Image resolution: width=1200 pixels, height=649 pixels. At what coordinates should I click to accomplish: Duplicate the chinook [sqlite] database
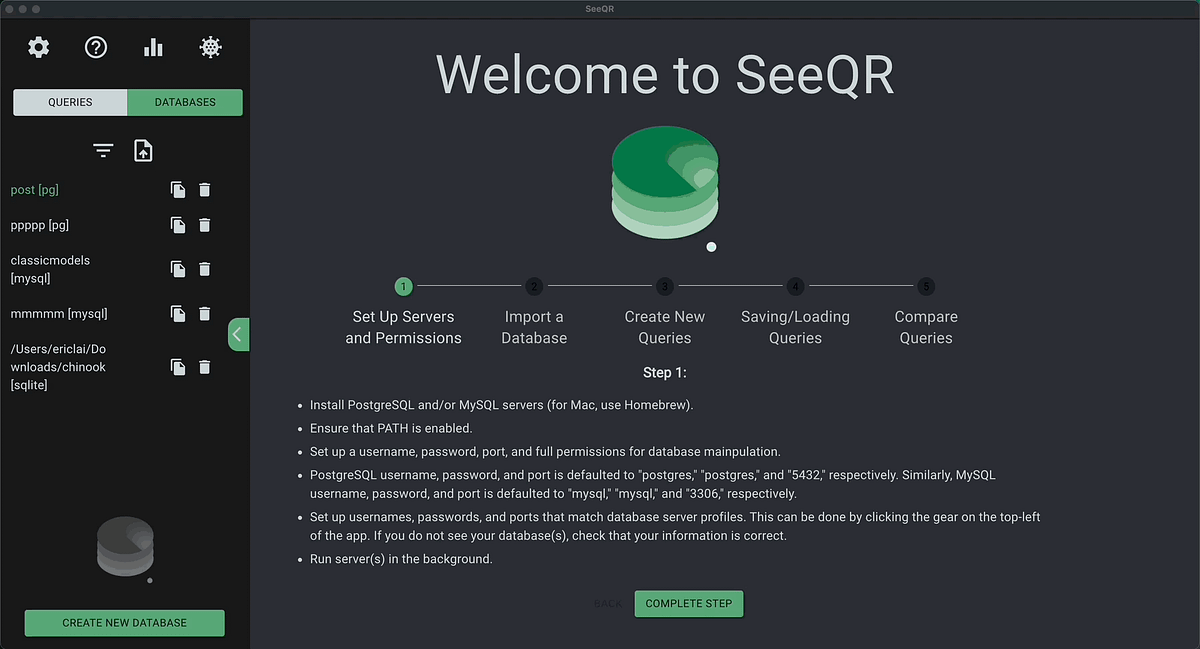(x=178, y=367)
